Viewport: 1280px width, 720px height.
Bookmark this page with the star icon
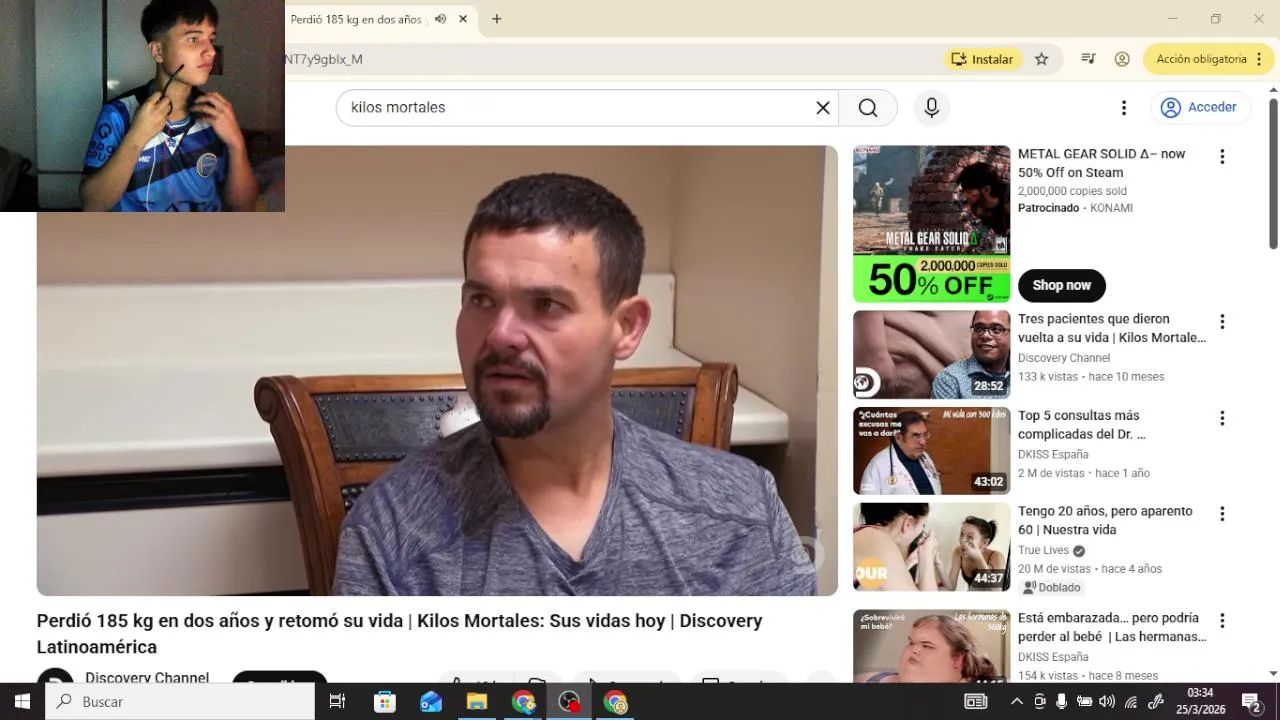1042,59
